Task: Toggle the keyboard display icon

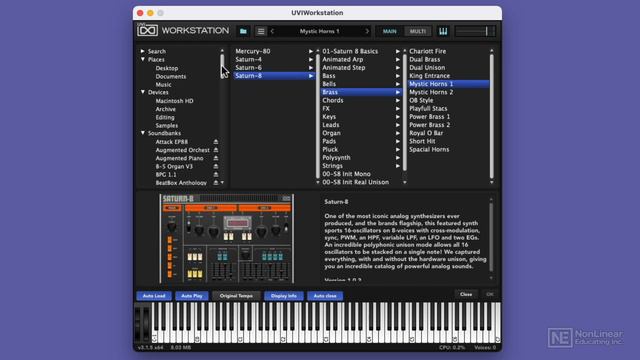Action: [x=443, y=31]
